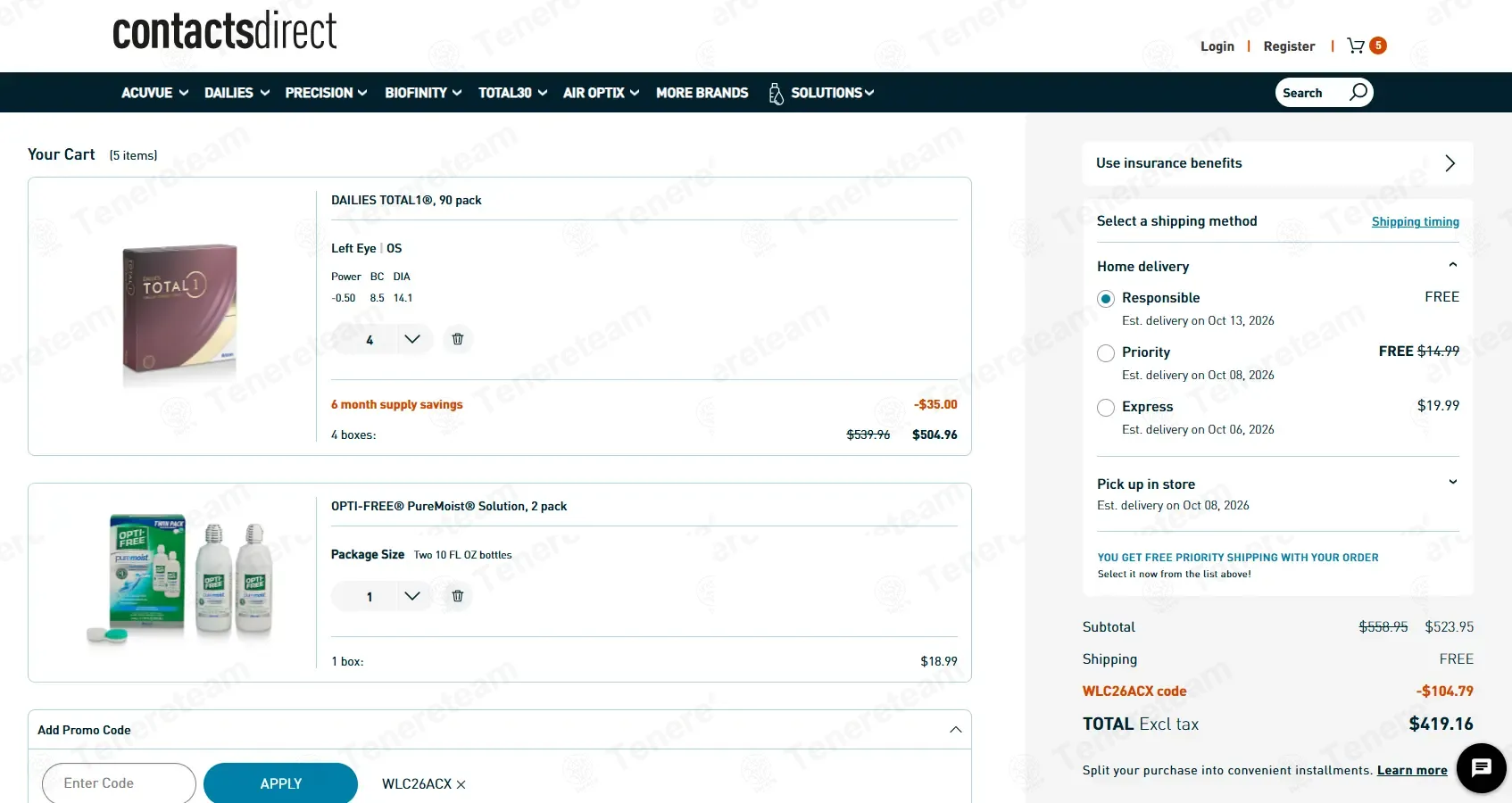
Task: Open the AIR OPTIX menu
Action: pos(601,93)
